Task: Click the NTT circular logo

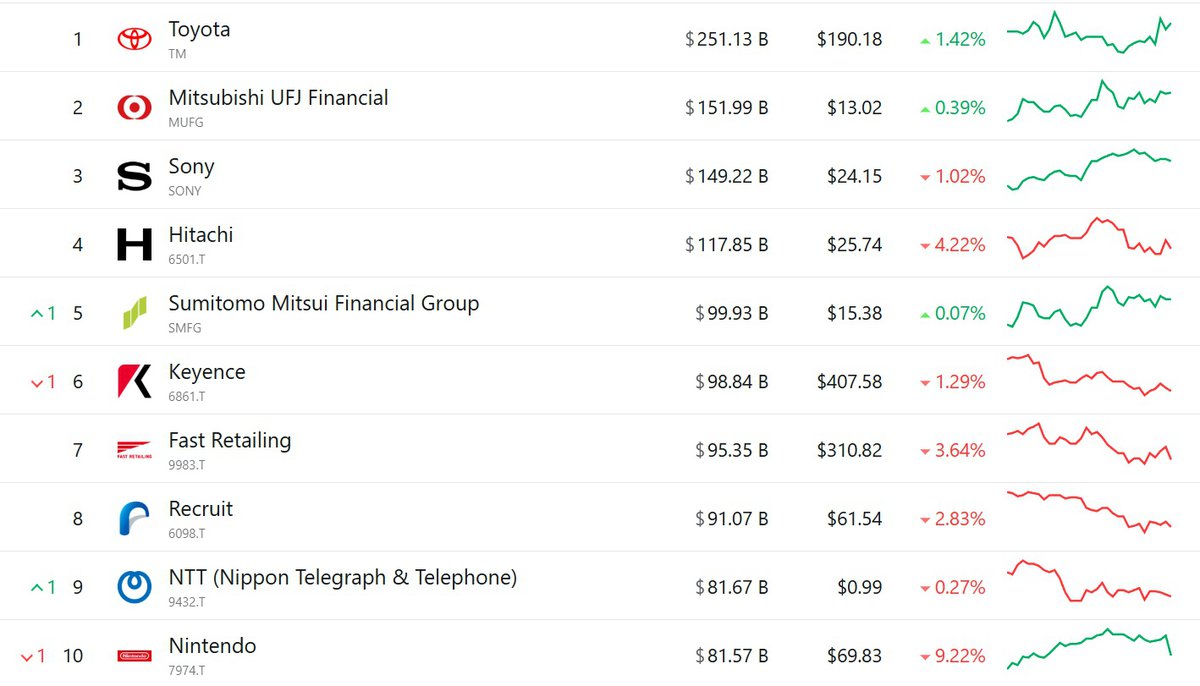Action: click(134, 587)
